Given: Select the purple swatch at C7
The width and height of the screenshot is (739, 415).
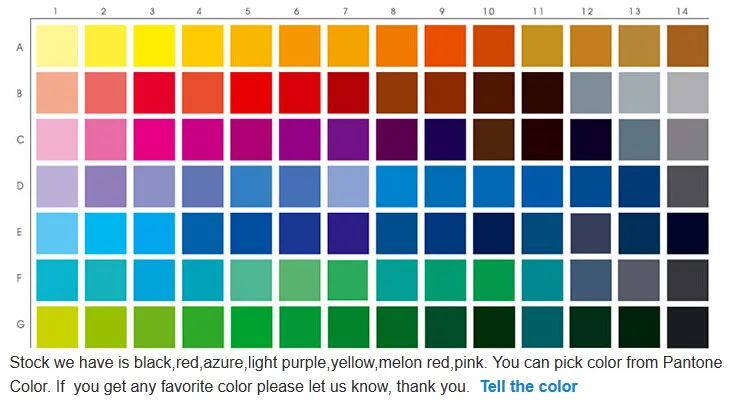Looking at the screenshot, I should (x=348, y=139).
